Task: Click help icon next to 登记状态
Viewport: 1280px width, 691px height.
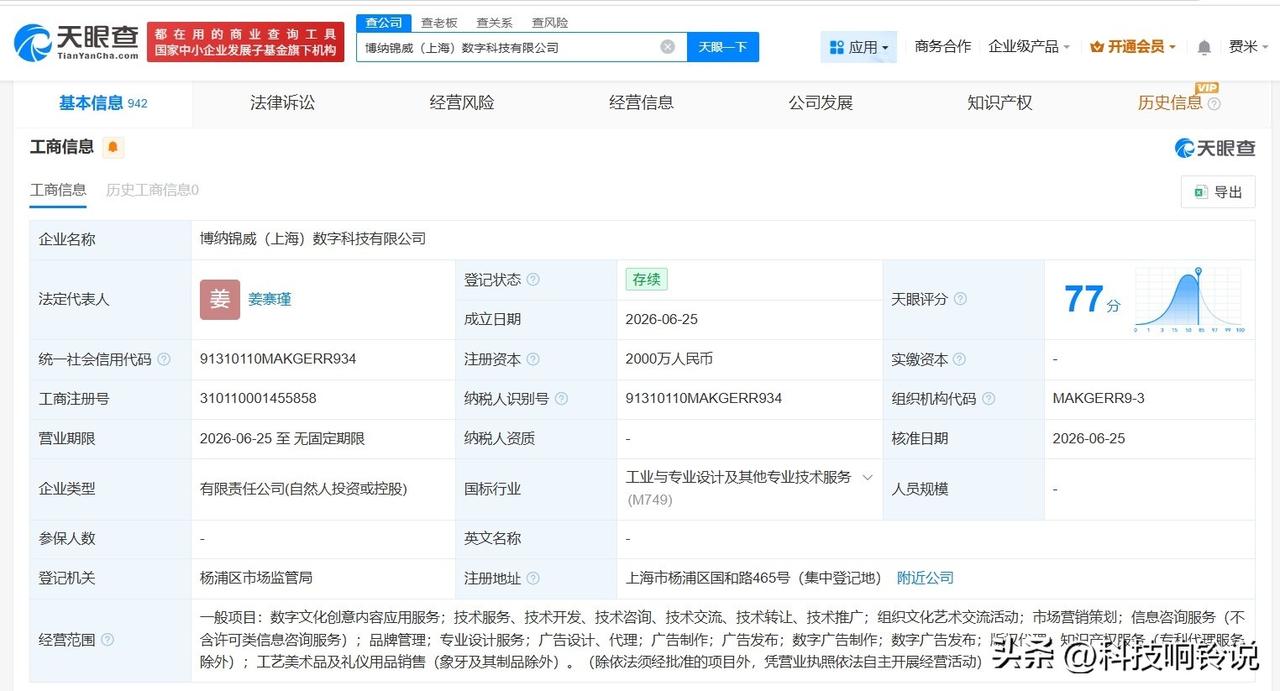Action: tap(533, 280)
